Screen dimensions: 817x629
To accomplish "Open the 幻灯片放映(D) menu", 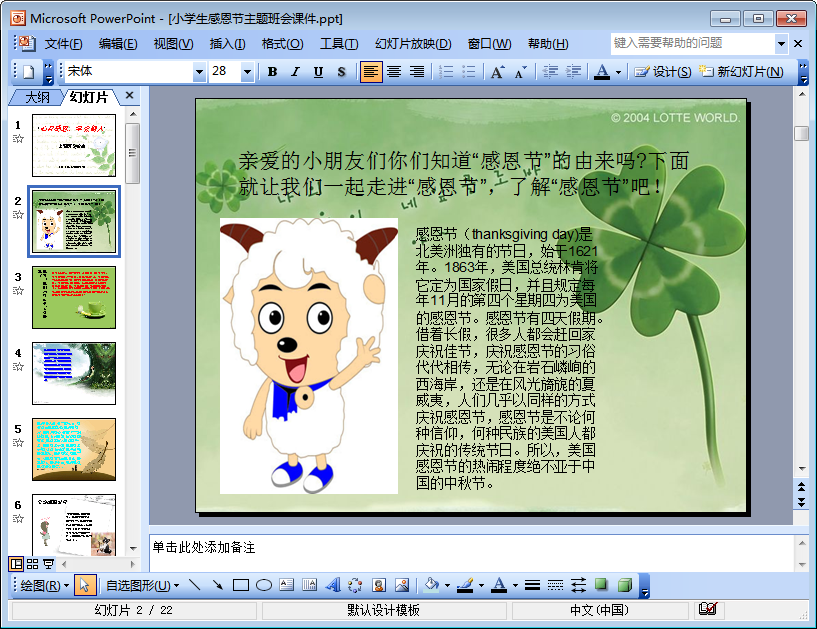I will tap(413, 44).
